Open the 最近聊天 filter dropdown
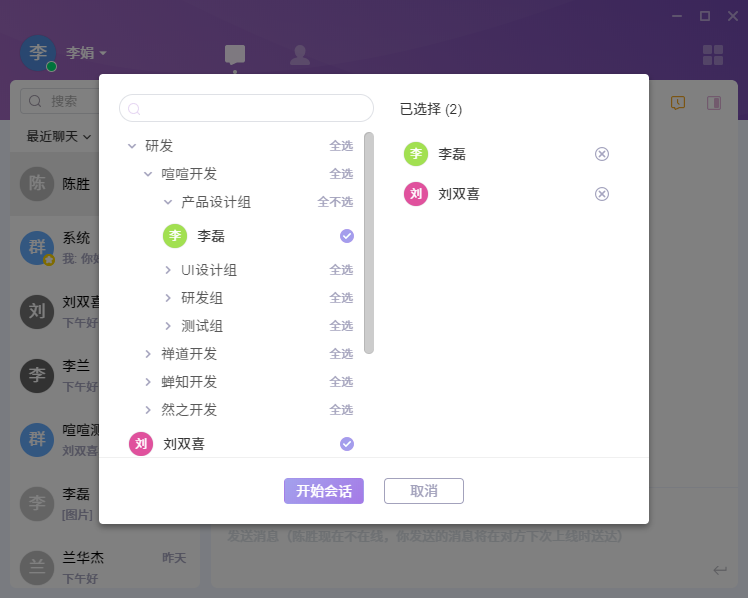748x598 pixels. click(x=59, y=136)
